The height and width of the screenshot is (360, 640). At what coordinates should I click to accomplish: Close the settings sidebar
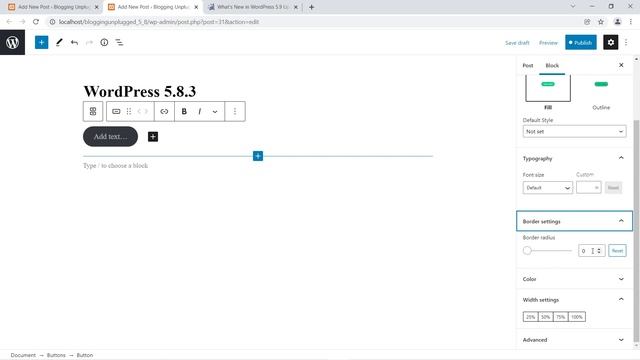(621, 65)
